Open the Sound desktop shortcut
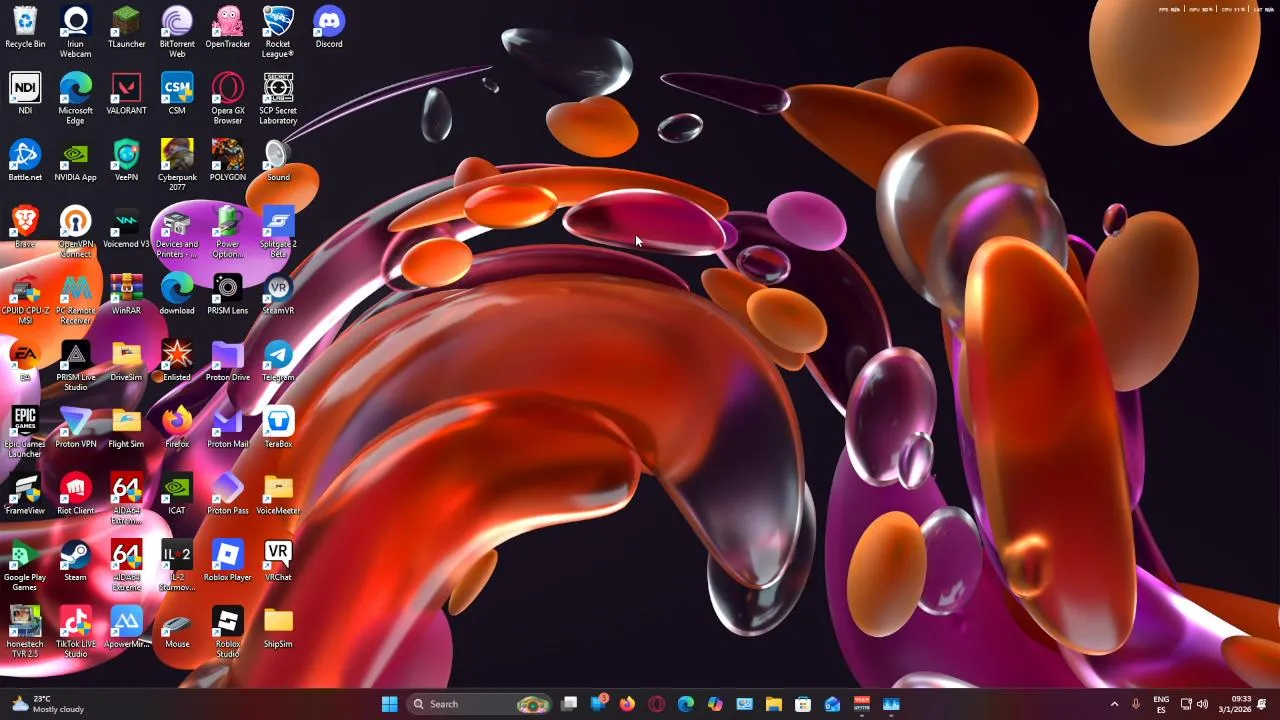This screenshot has height=720, width=1280. click(278, 161)
